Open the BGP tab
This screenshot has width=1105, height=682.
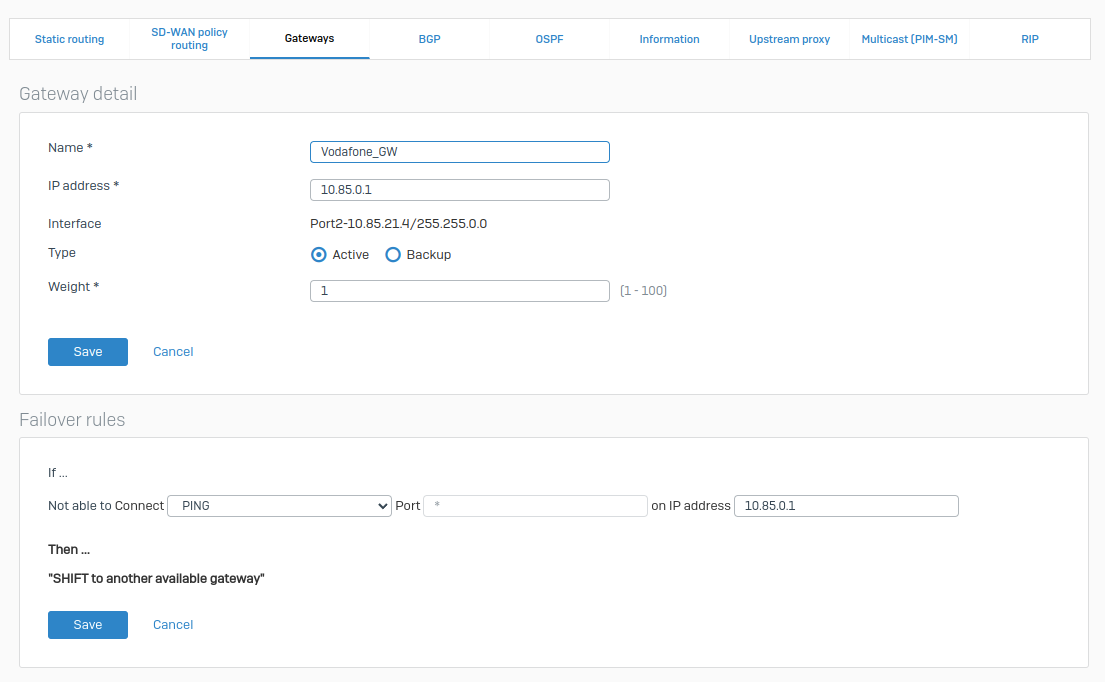point(429,39)
